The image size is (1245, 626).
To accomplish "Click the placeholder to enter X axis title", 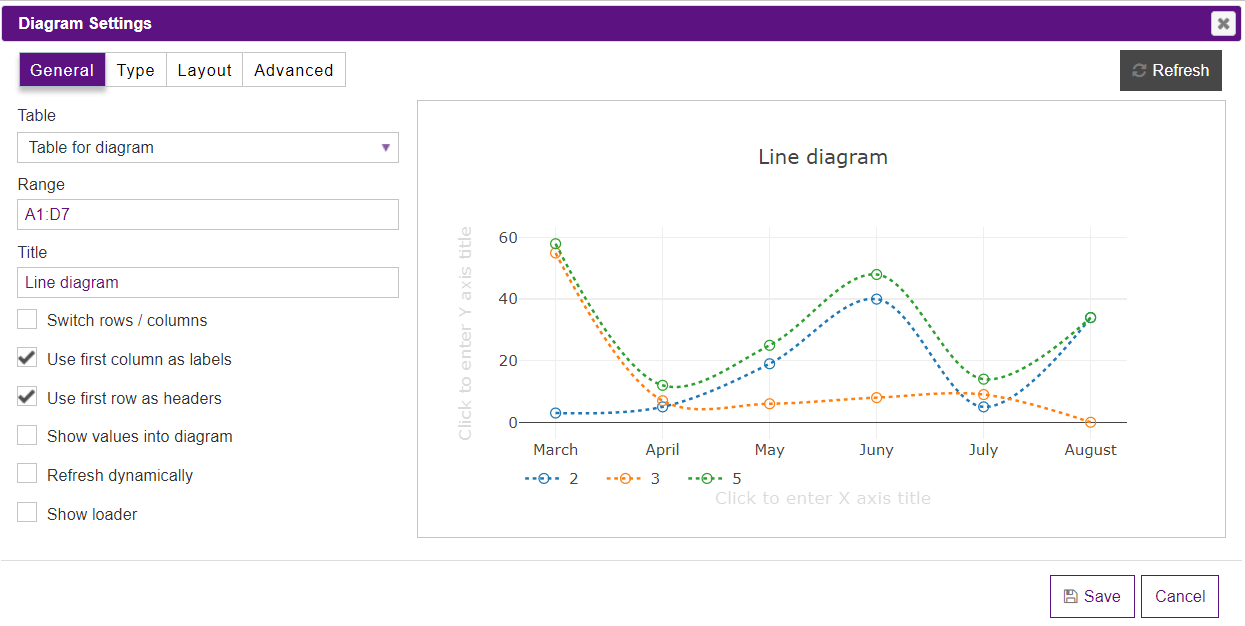I will point(822,498).
